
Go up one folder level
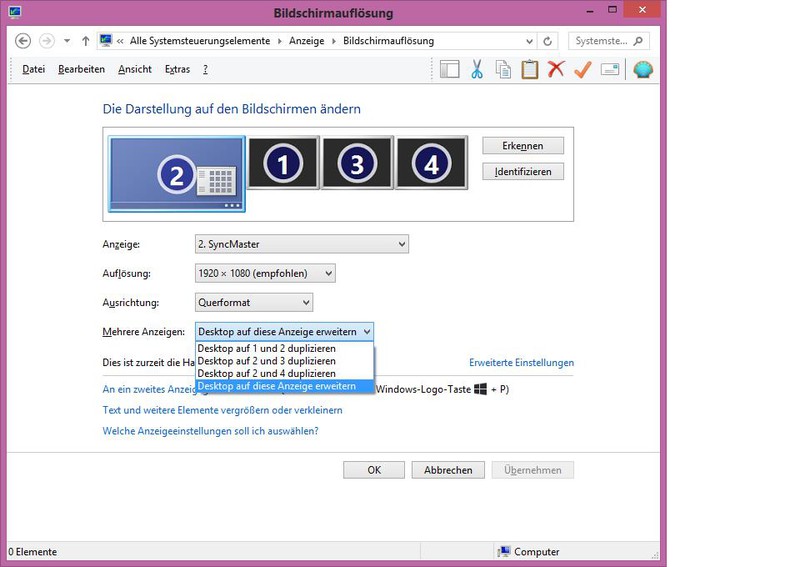[86, 41]
